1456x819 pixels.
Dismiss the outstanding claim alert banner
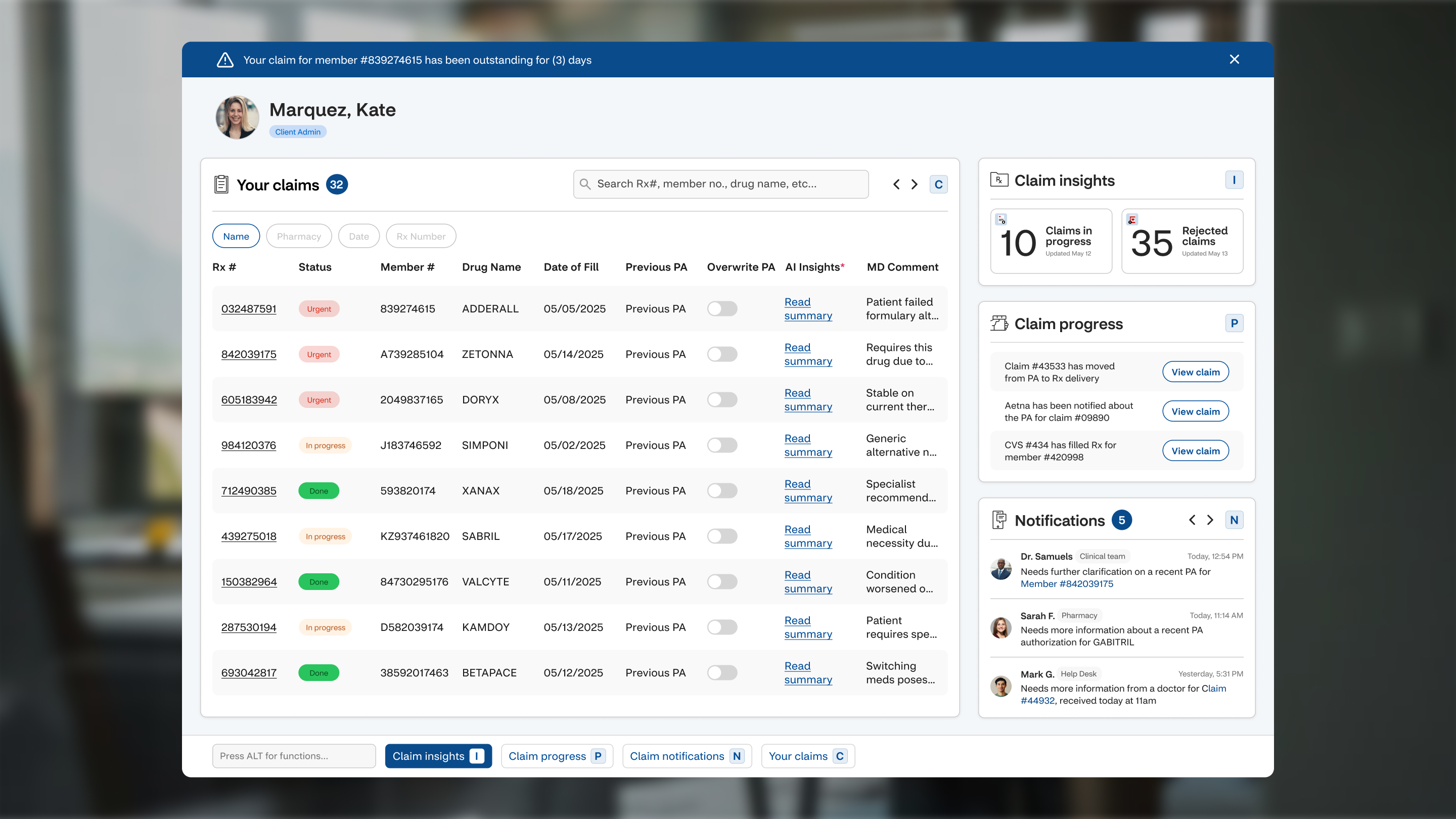1234,59
